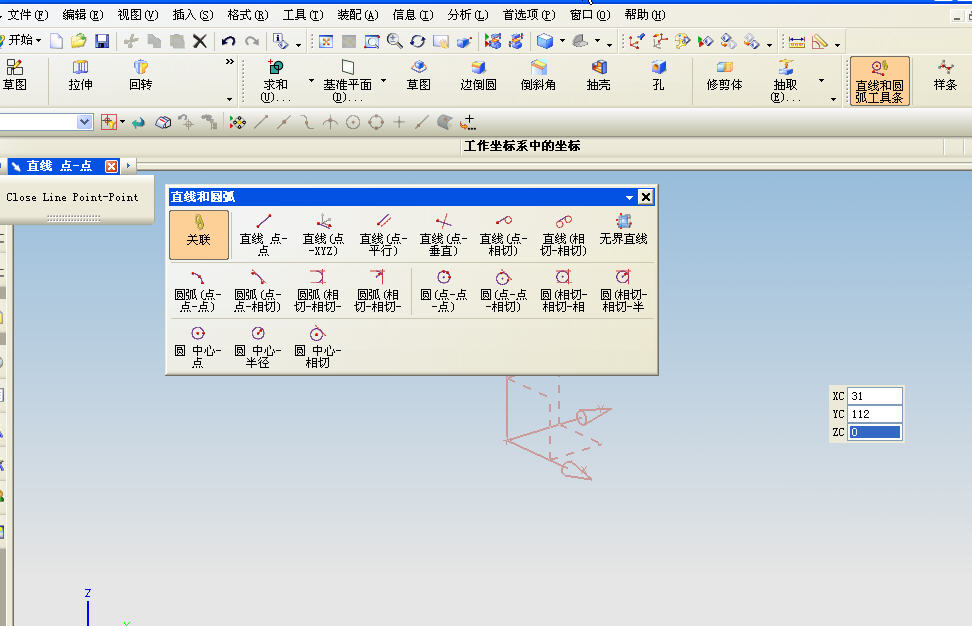The image size is (972, 626).
Task: Expand the 基准平面 dropdown arrow
Action: pos(384,81)
